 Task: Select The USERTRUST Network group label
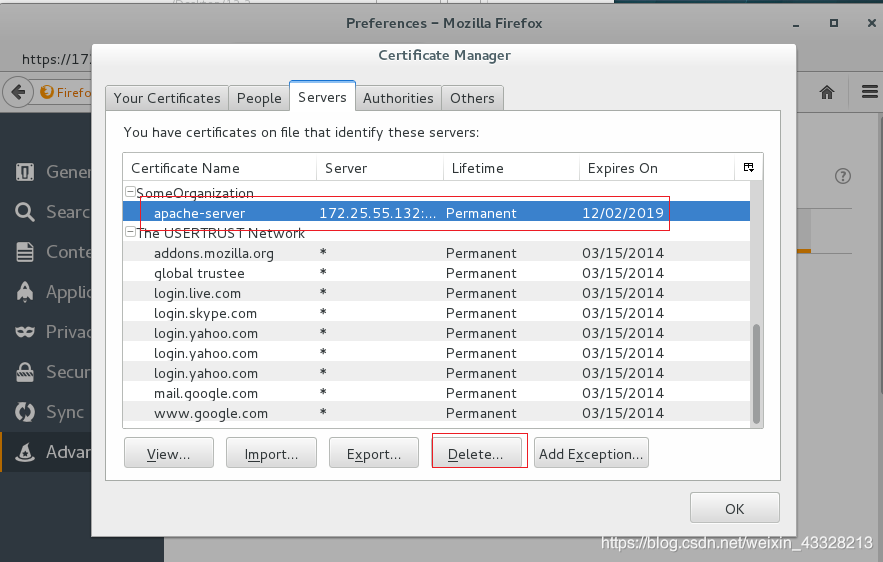tap(221, 233)
